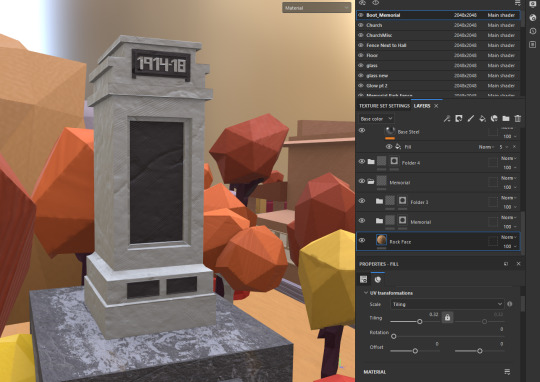This screenshot has height=382, width=540.
Task: Hide the Church texture set
Action: click(361, 25)
